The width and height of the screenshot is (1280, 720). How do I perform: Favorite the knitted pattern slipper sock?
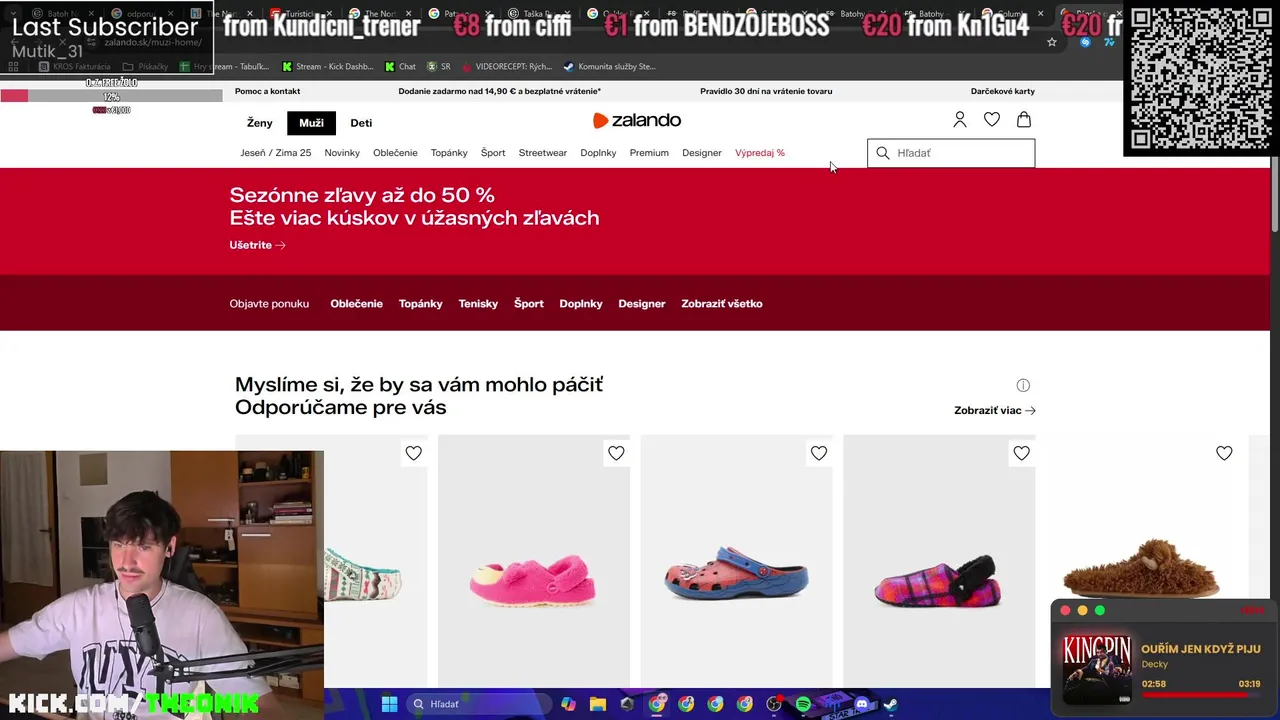[413, 453]
